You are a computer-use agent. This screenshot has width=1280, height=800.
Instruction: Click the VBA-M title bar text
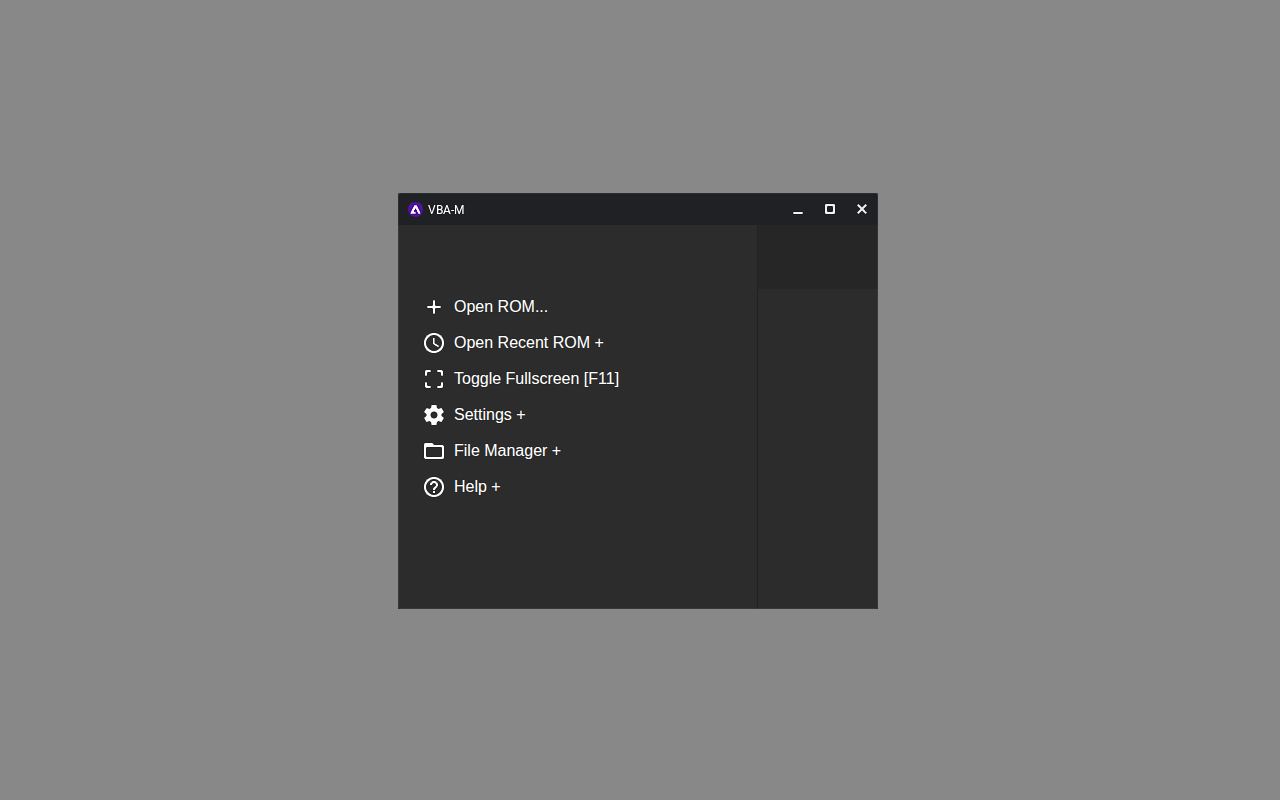(x=446, y=209)
